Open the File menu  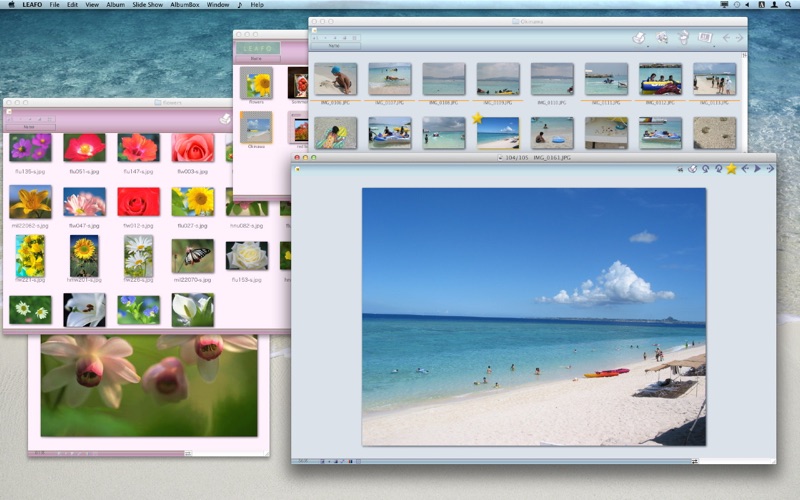54,5
